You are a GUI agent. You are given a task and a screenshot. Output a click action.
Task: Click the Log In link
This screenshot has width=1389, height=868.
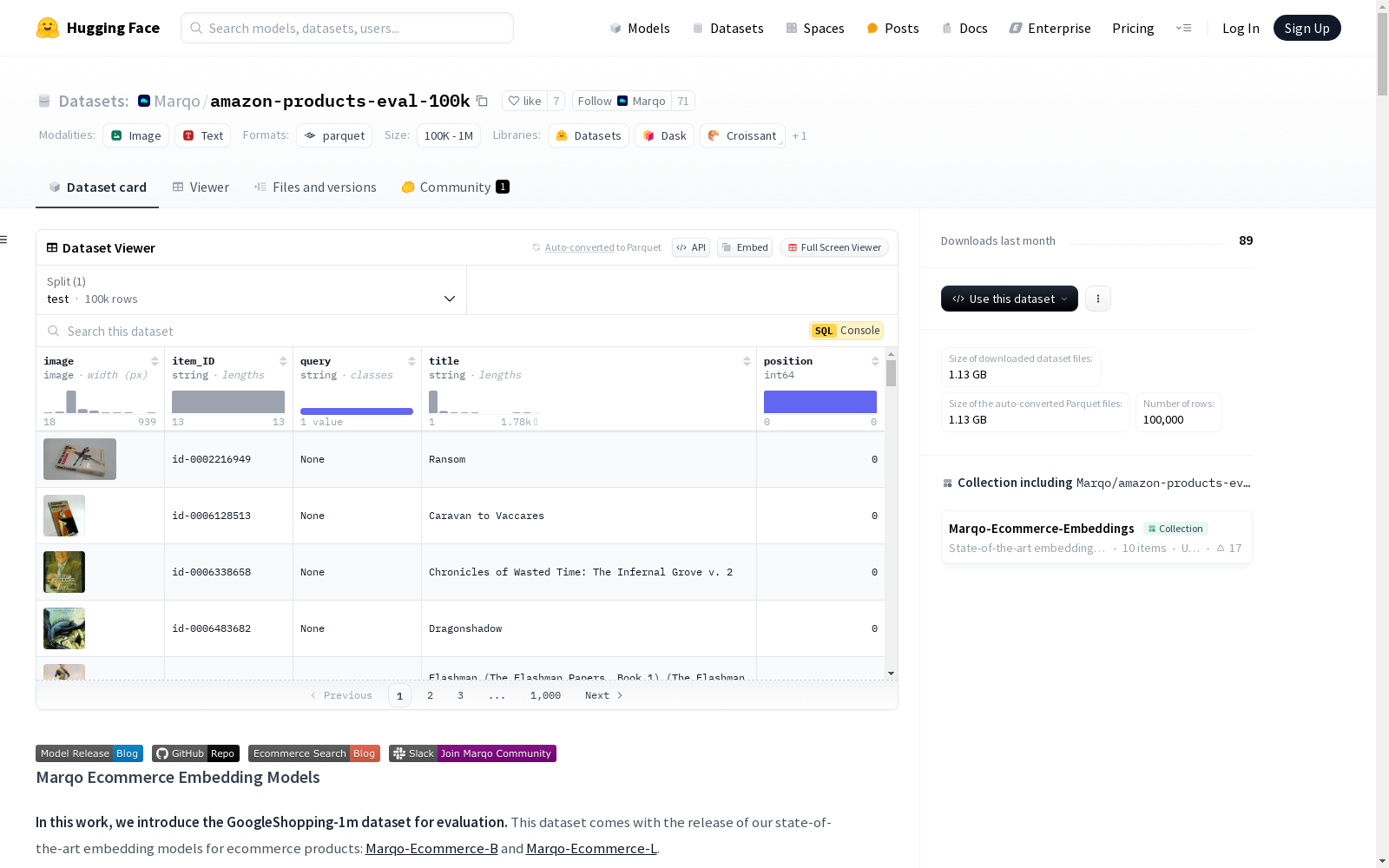tap(1241, 28)
